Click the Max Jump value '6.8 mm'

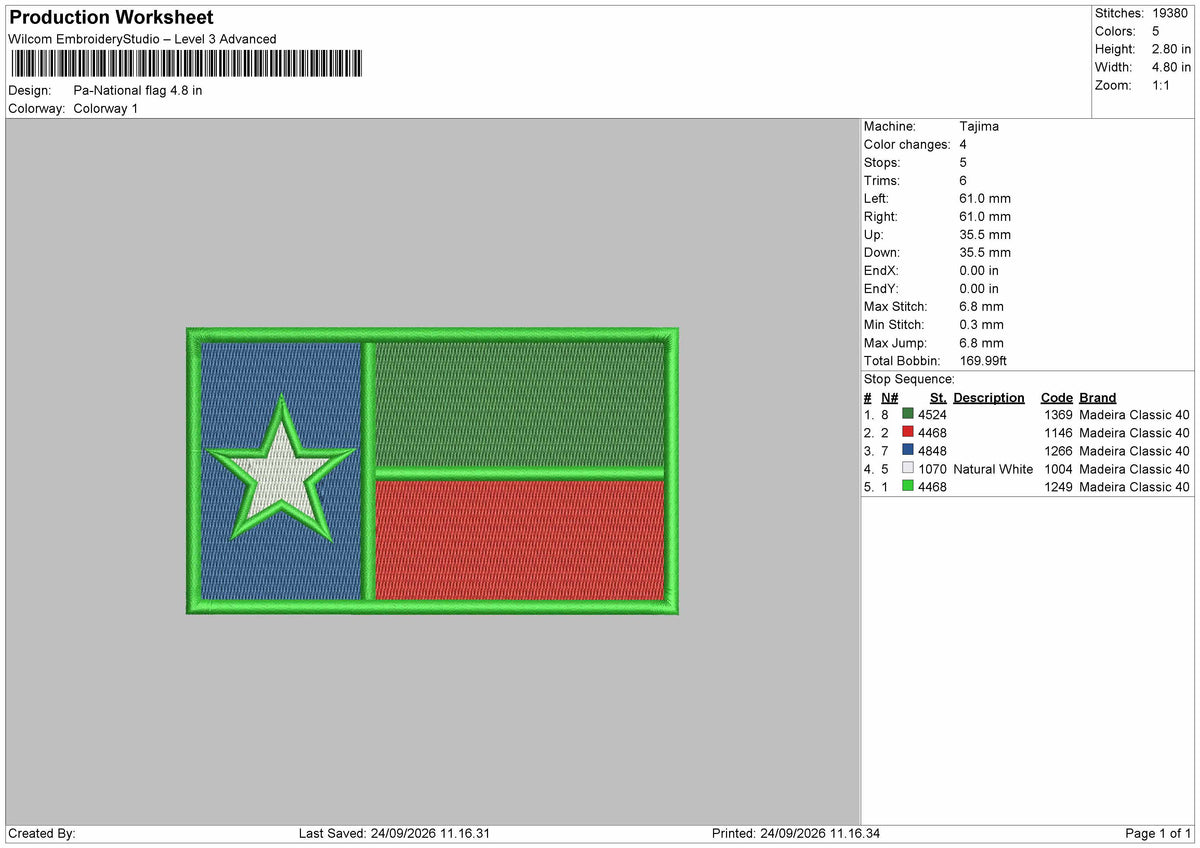tap(981, 342)
